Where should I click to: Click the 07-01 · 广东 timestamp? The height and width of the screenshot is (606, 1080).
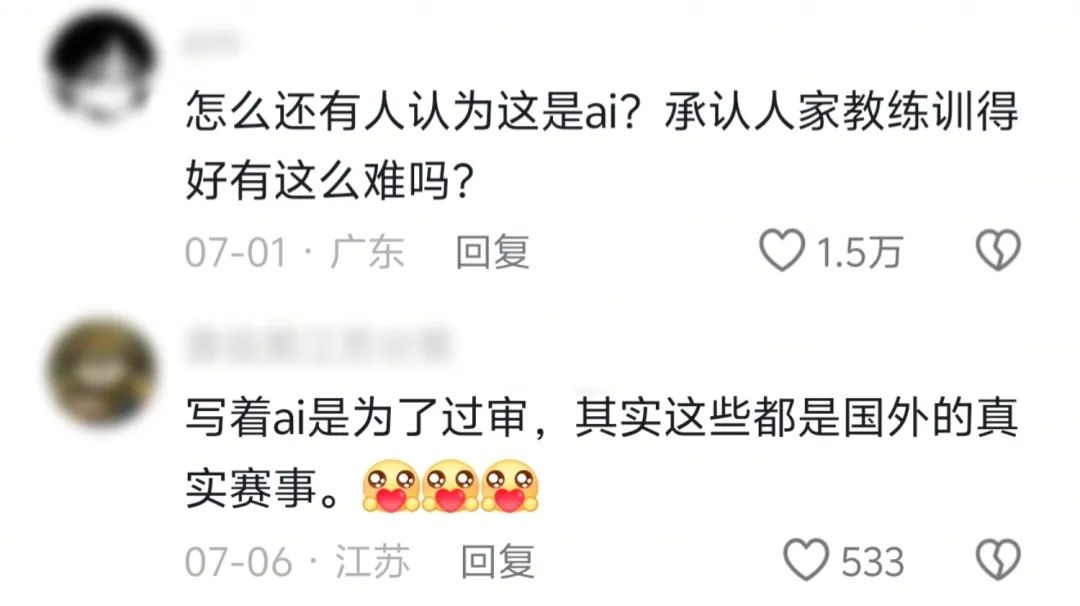tap(294, 252)
